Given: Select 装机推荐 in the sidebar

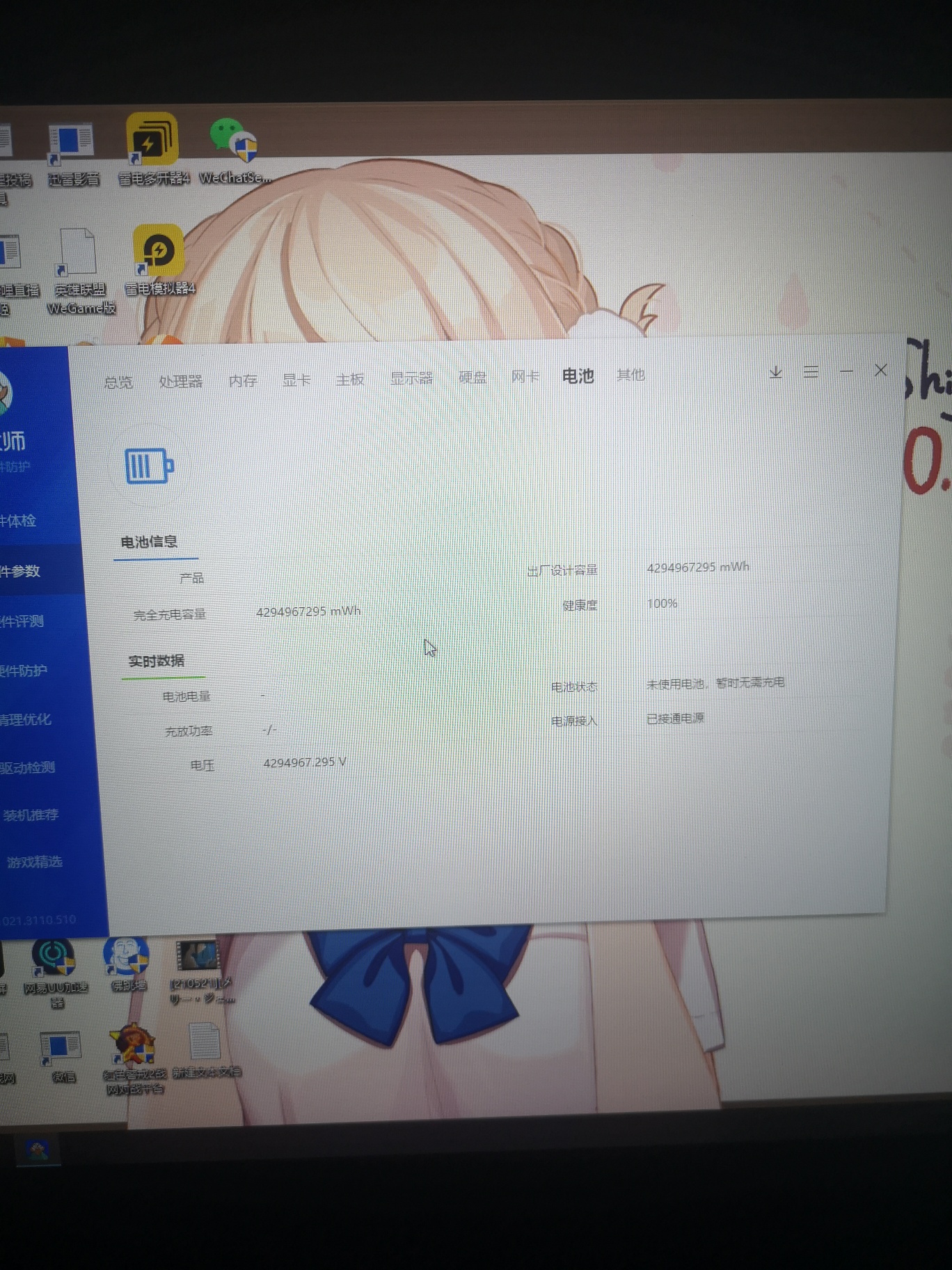Looking at the screenshot, I should [x=31, y=815].
